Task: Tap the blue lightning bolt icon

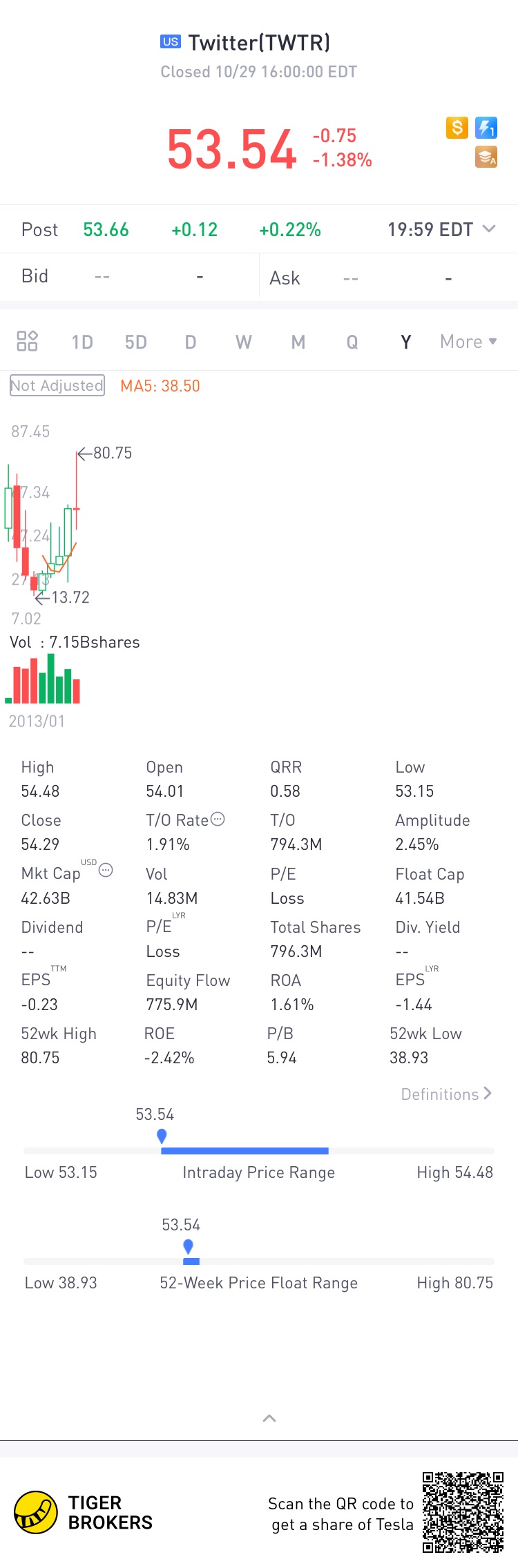Action: click(x=486, y=128)
